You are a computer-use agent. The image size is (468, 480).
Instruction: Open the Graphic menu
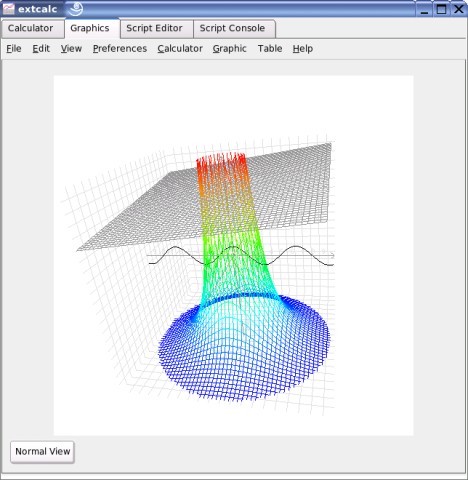[229, 49]
